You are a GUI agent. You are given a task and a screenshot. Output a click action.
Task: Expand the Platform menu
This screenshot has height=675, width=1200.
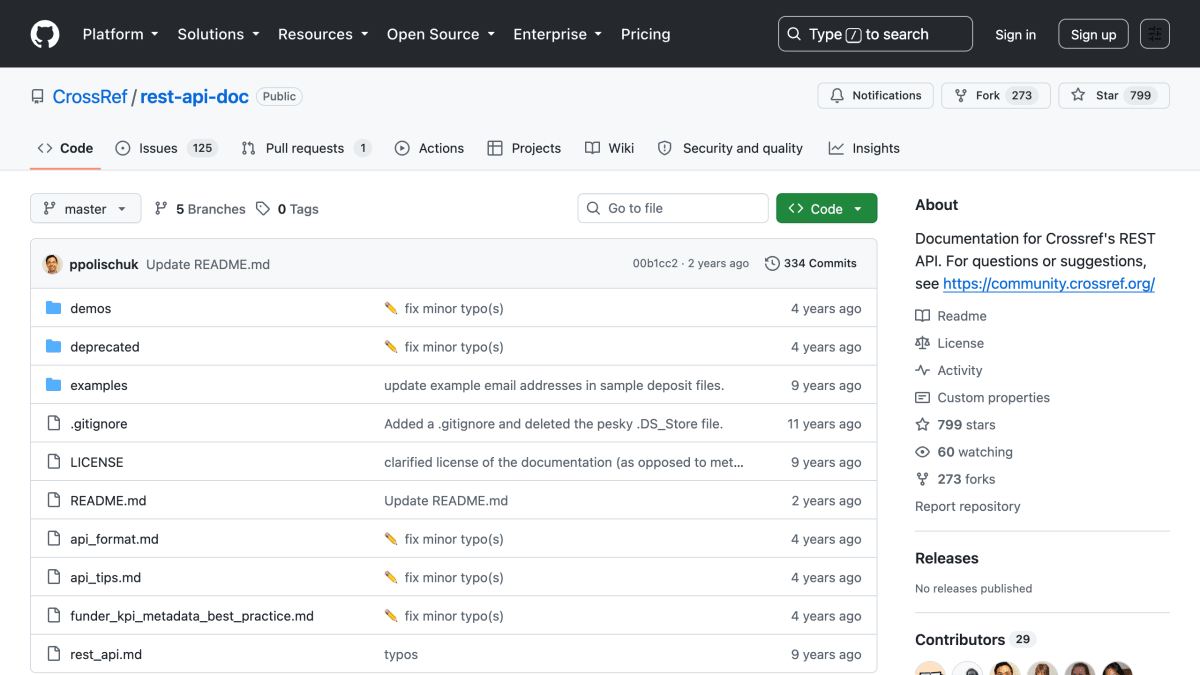(120, 34)
